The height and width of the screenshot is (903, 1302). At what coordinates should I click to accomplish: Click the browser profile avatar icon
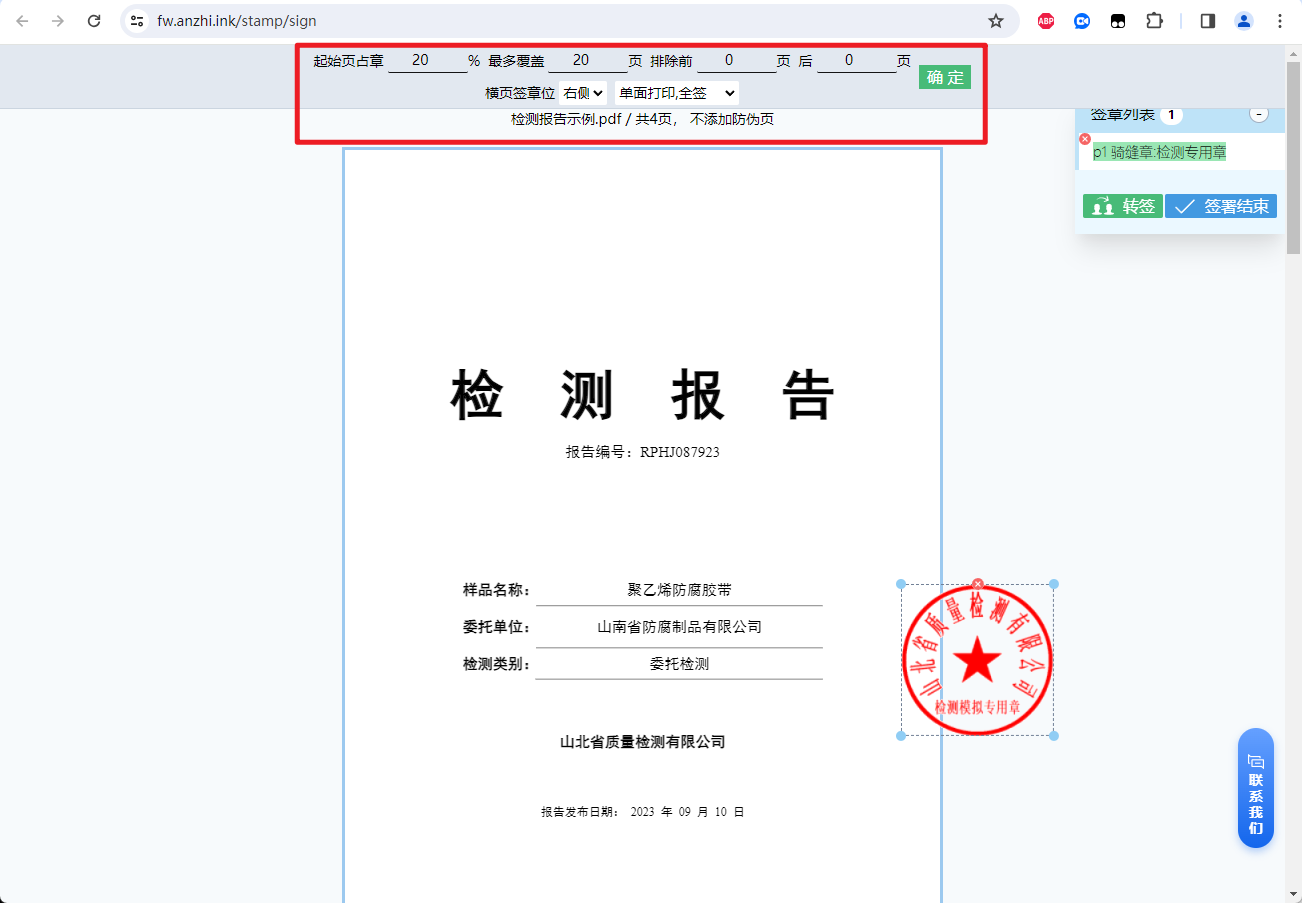coord(1242,20)
